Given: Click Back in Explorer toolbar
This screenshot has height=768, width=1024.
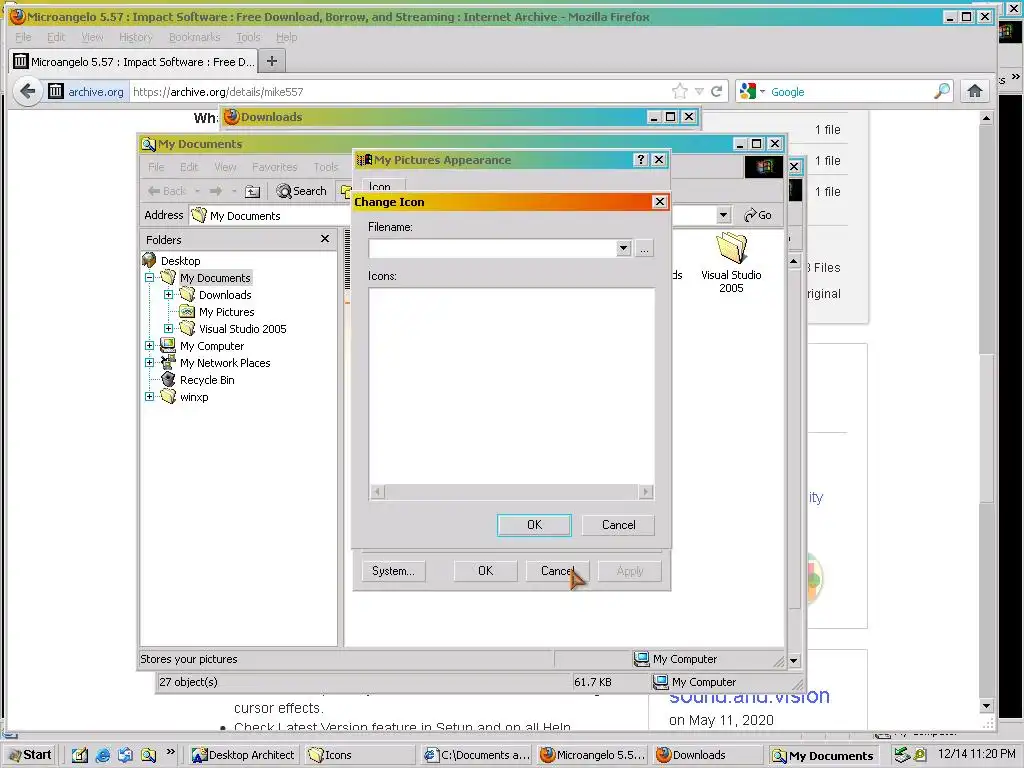Looking at the screenshot, I should pos(168,191).
